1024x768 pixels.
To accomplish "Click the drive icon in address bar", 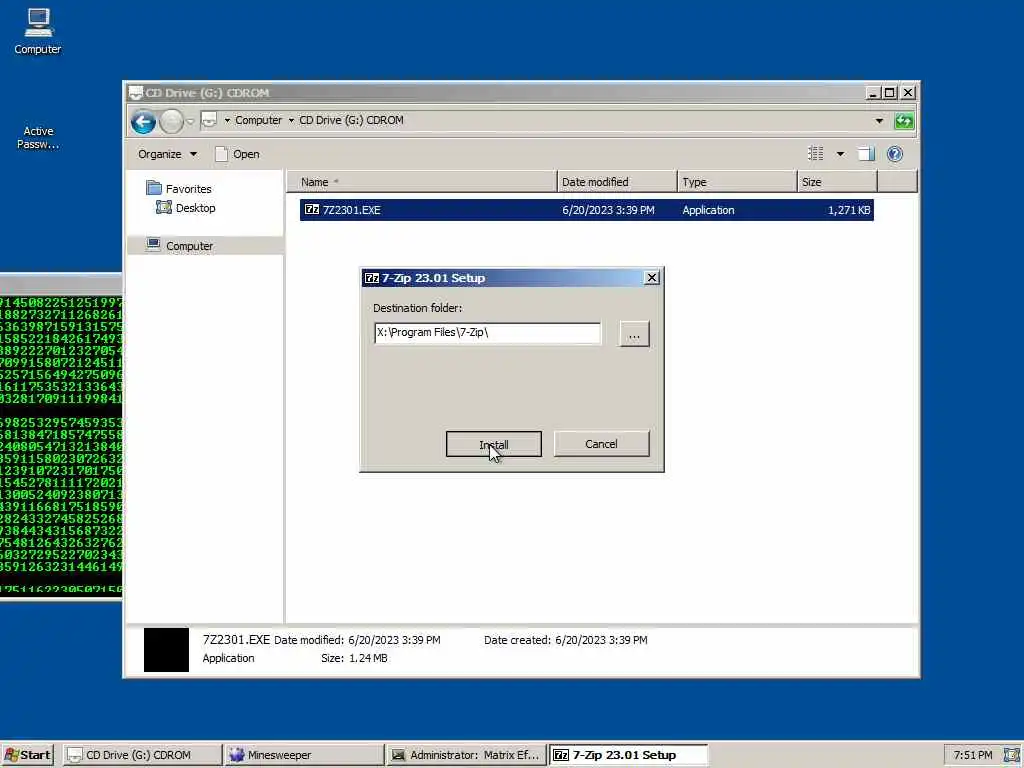I will pyautogui.click(x=209, y=120).
